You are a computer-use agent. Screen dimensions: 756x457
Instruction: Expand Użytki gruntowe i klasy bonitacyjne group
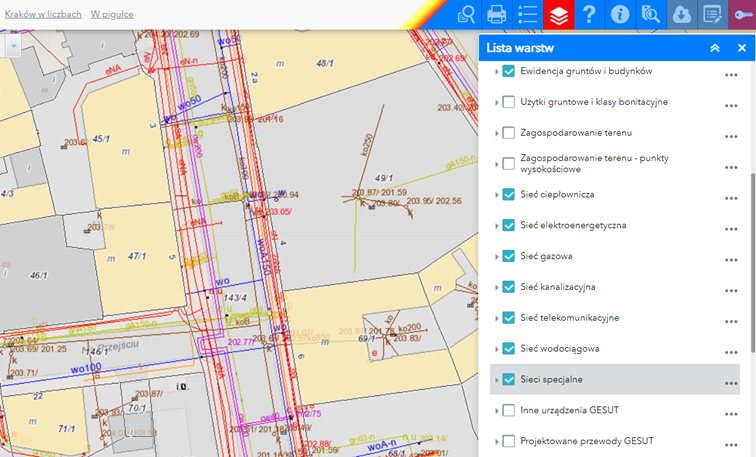coord(496,102)
